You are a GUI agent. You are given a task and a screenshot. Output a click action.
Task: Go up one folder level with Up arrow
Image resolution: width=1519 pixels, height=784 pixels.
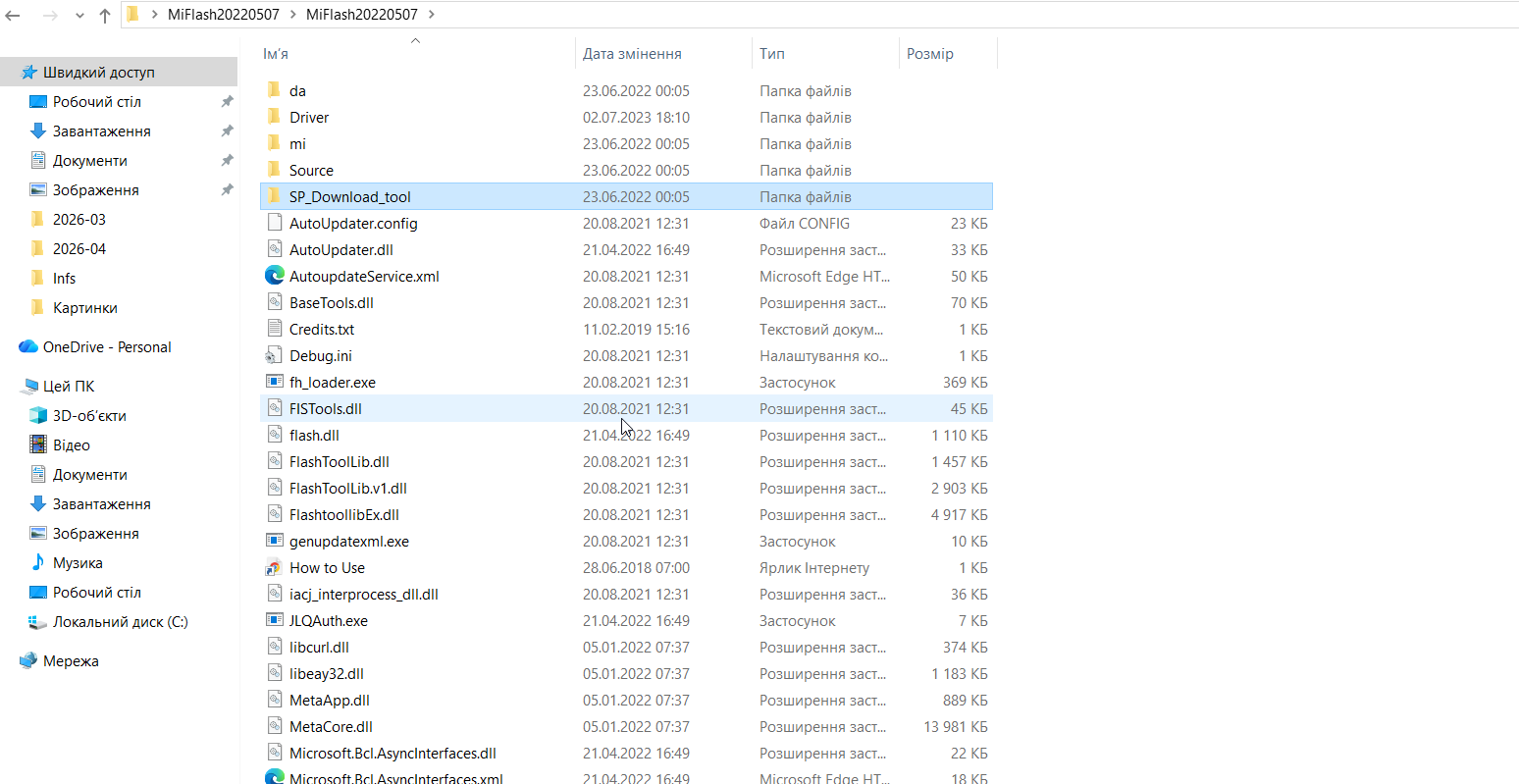105,15
